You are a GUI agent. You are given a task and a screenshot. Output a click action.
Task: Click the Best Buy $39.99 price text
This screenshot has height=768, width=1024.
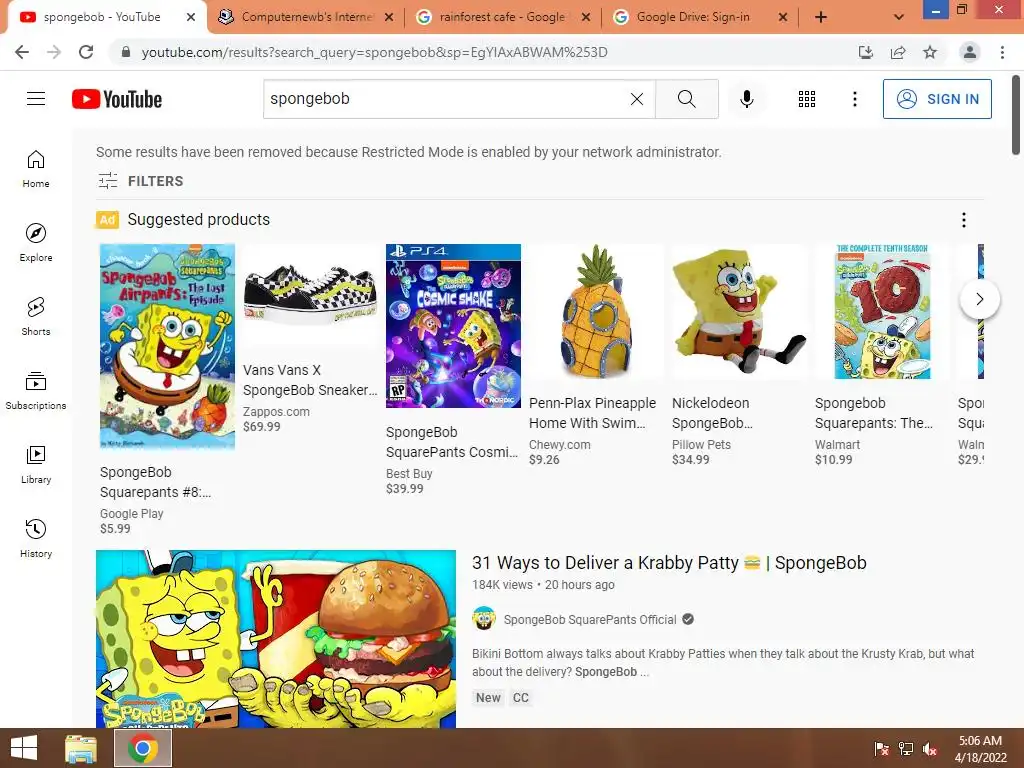(404, 488)
